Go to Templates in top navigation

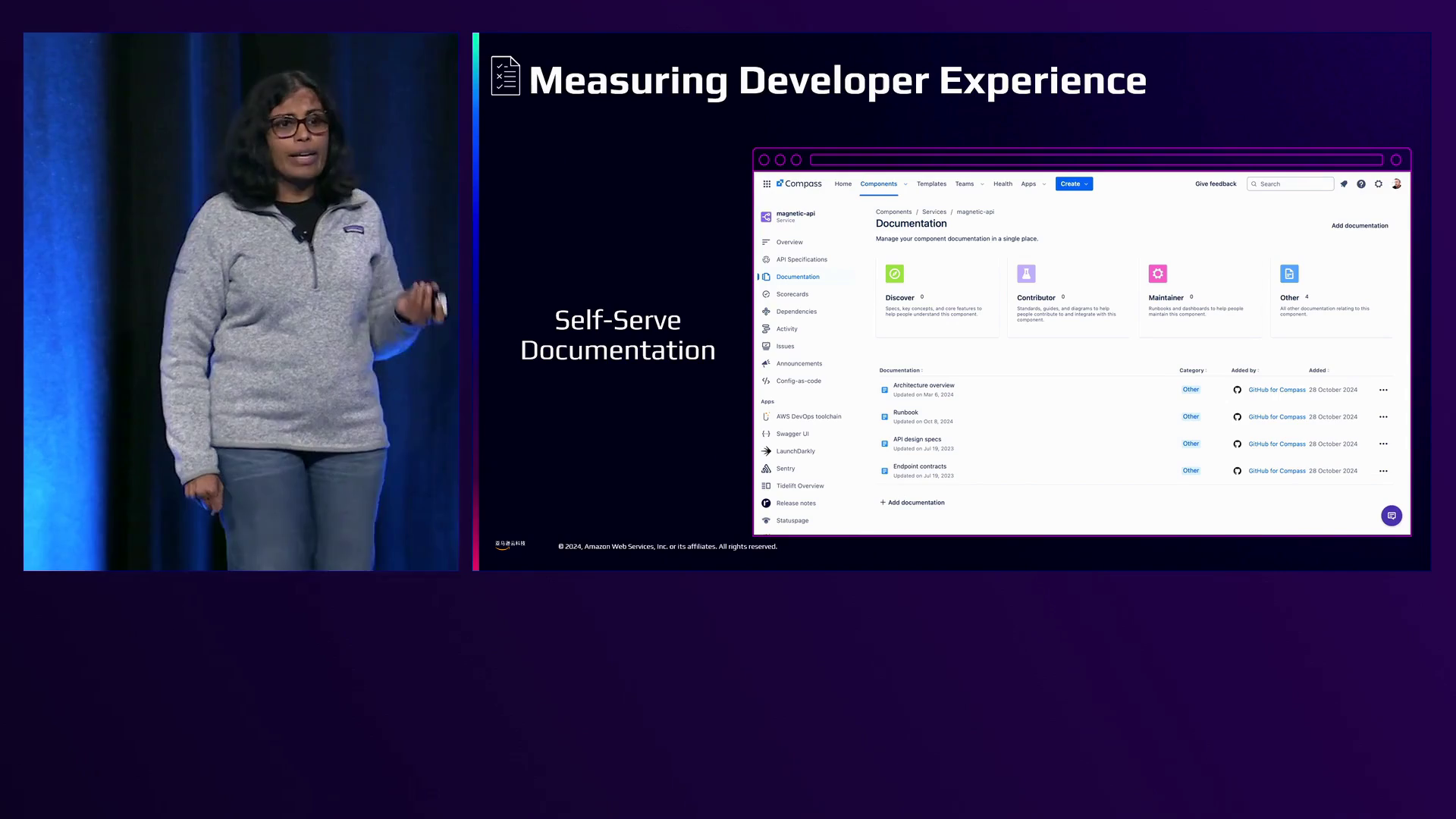931,184
